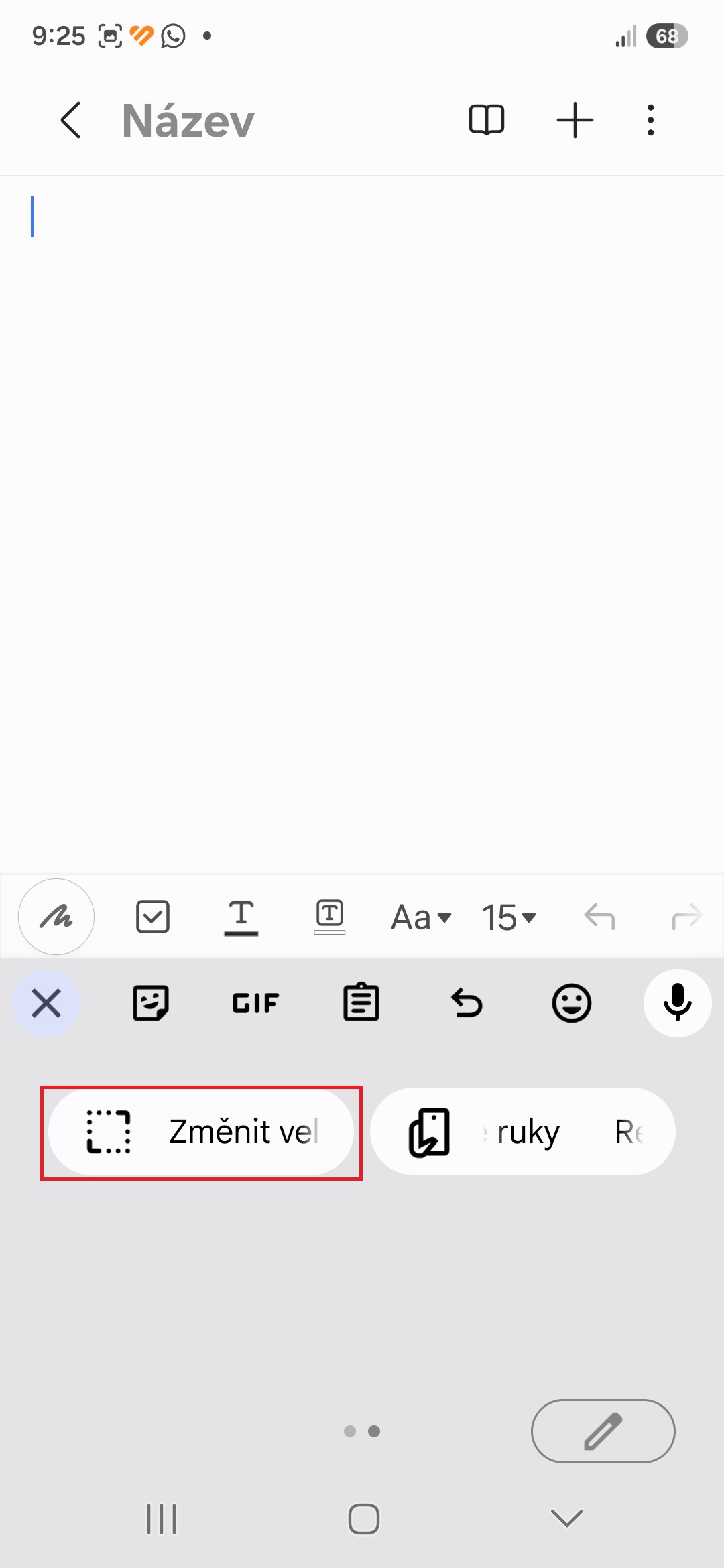724x1568 pixels.
Task: Open the three-dot more options menu
Action: (650, 121)
